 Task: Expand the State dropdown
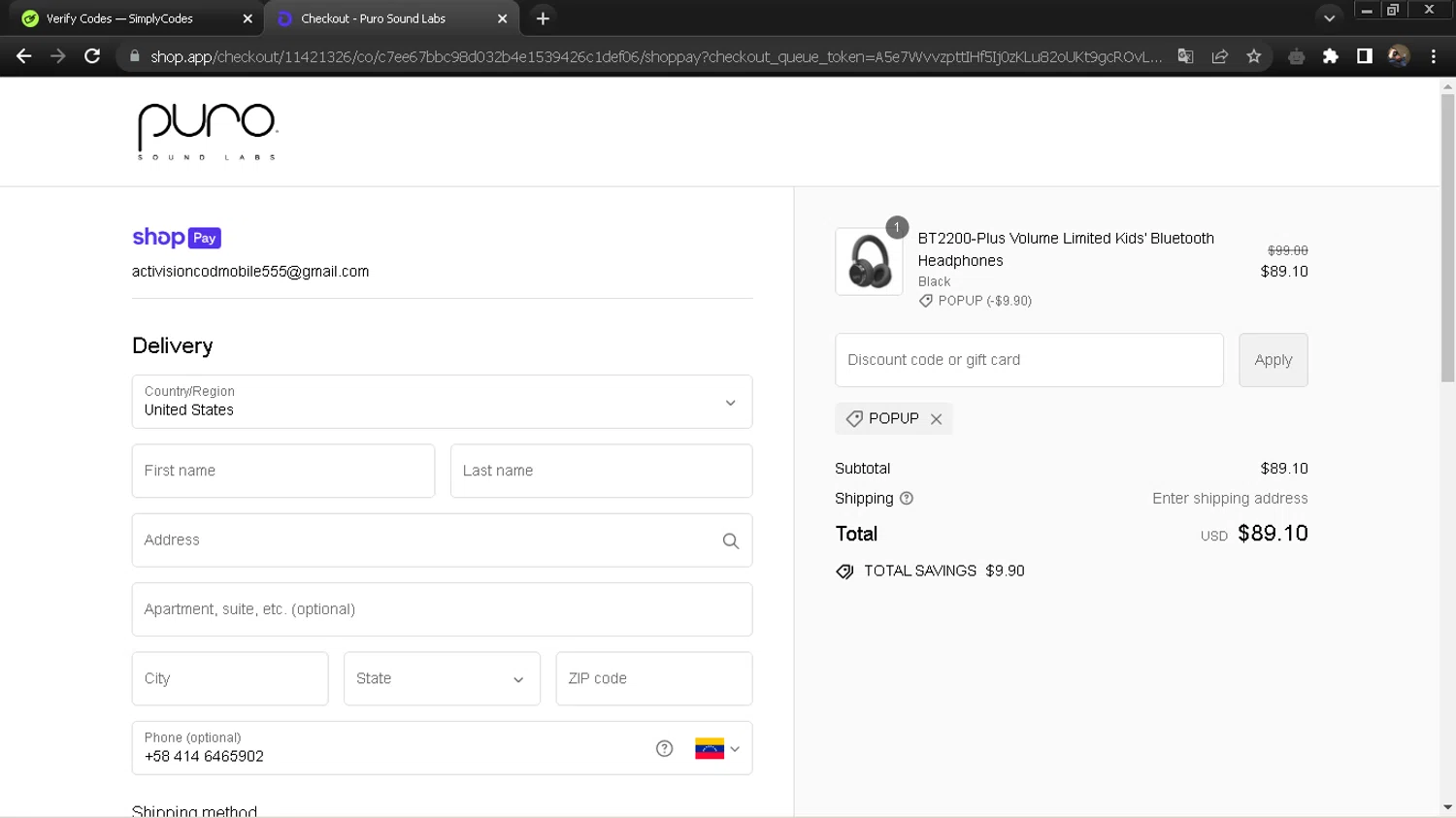[x=442, y=678]
